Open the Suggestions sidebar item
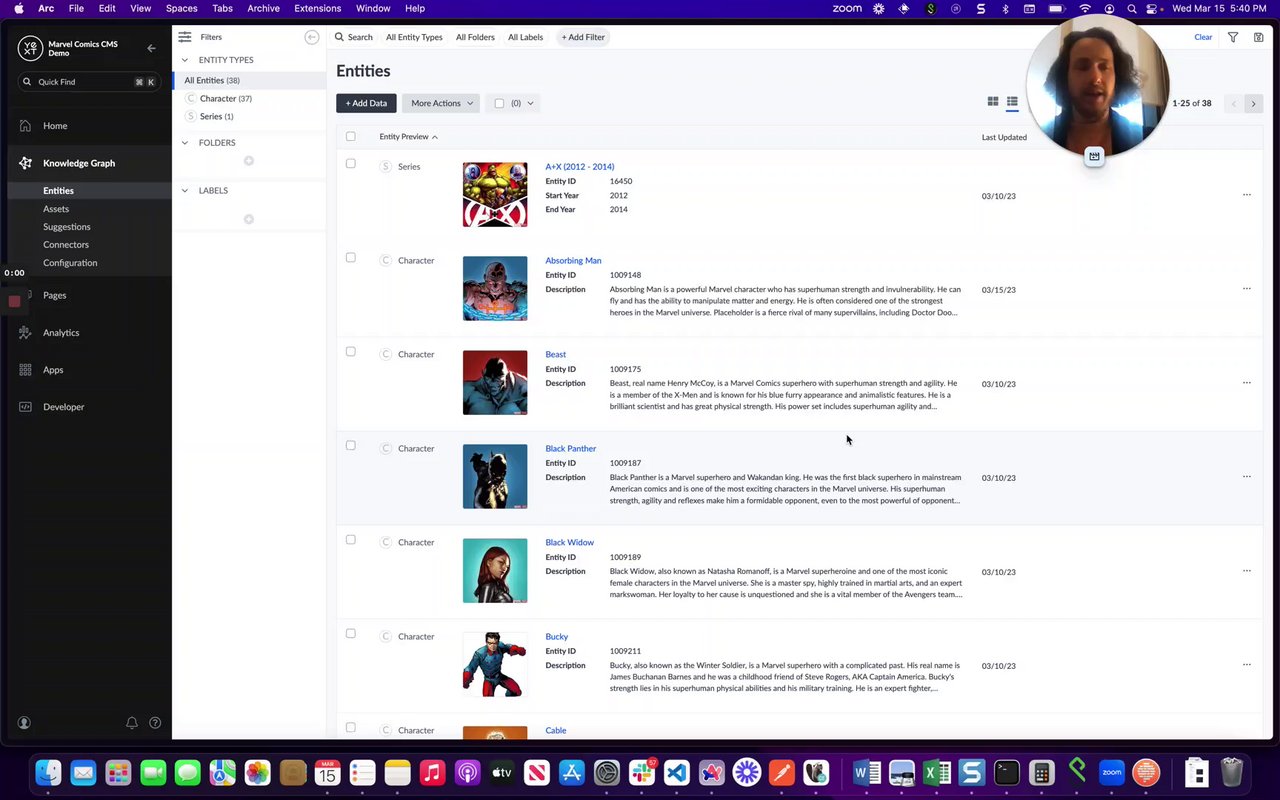This screenshot has width=1280, height=800. point(67,226)
